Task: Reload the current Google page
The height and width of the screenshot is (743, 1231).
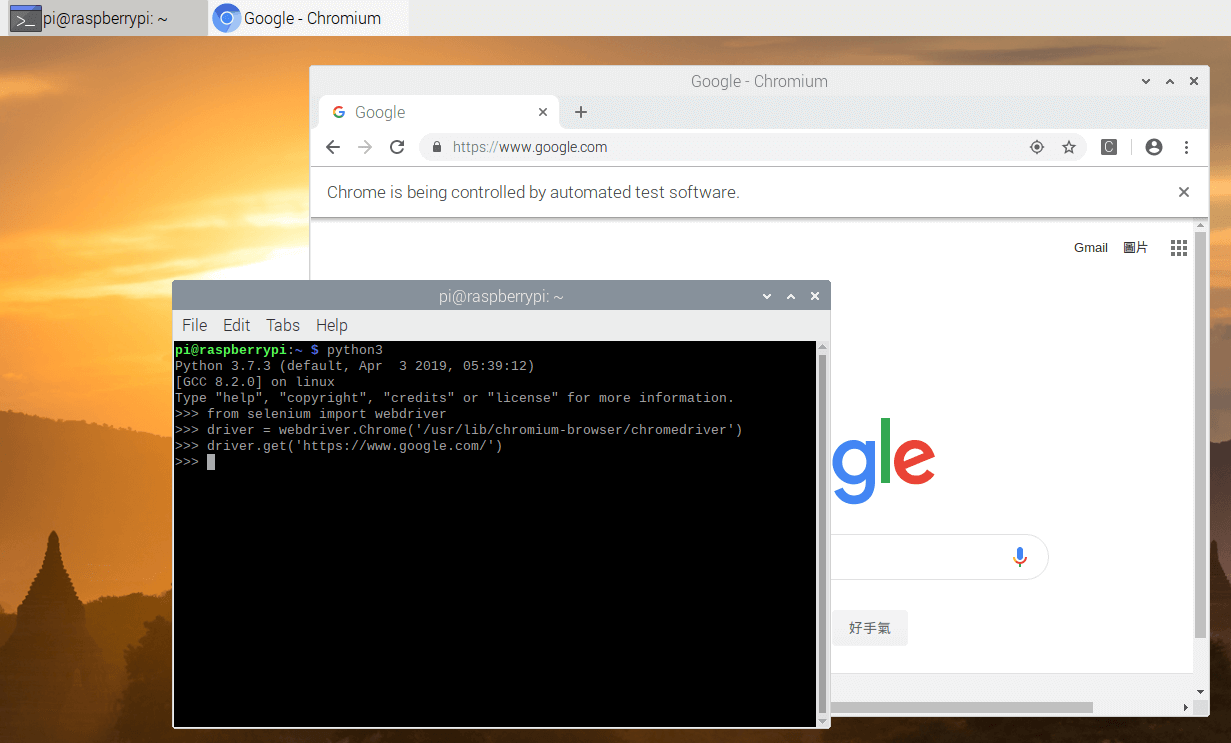Action: [397, 146]
